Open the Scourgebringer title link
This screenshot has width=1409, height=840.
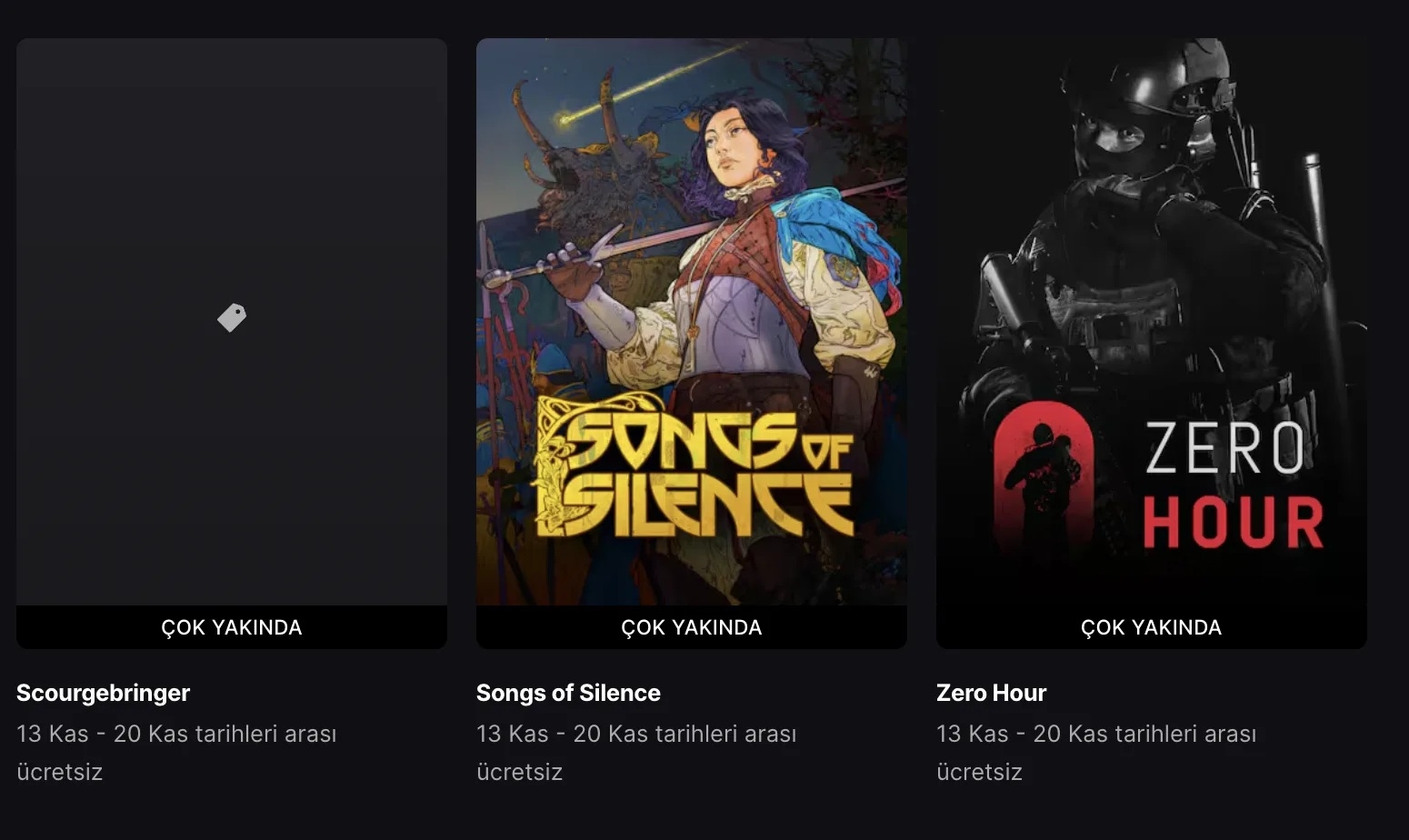[x=103, y=693]
